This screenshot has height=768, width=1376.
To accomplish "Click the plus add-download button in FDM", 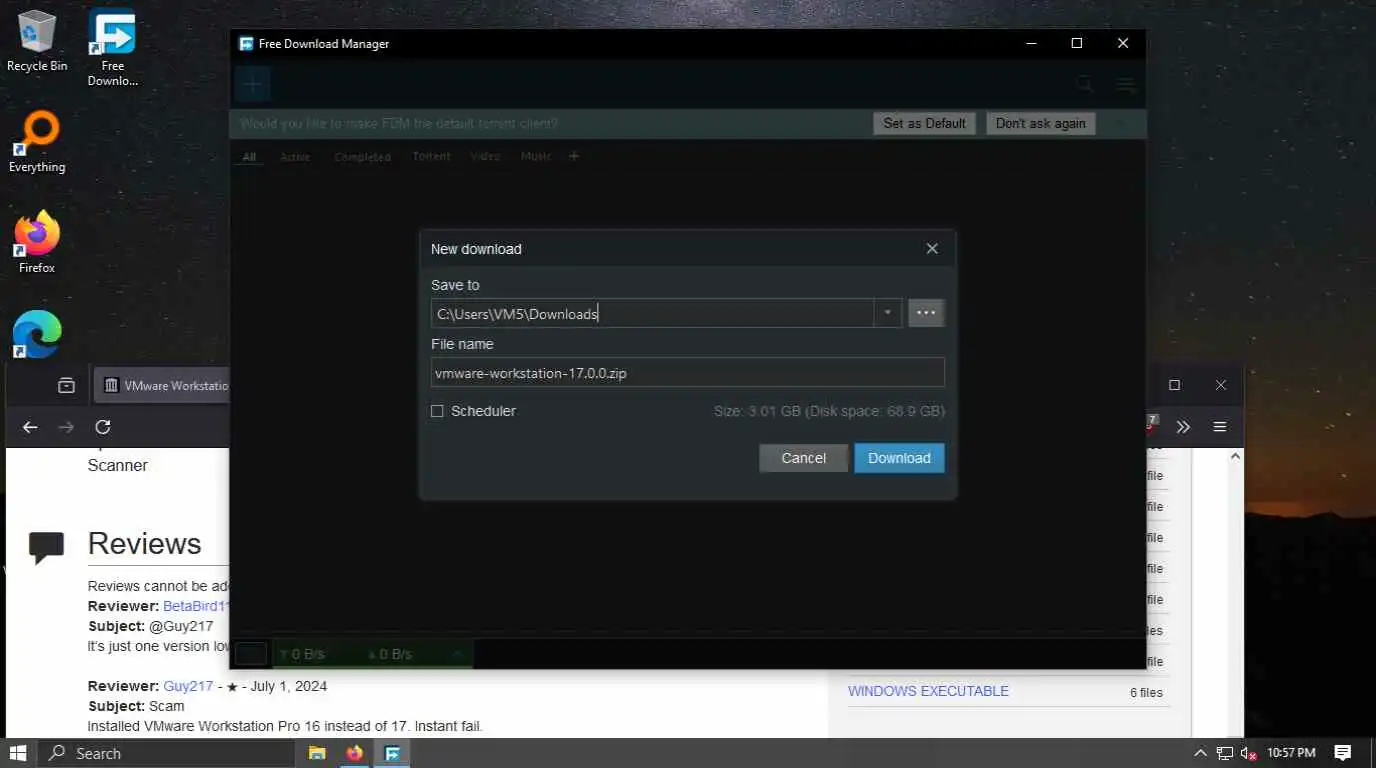I will 253,85.
